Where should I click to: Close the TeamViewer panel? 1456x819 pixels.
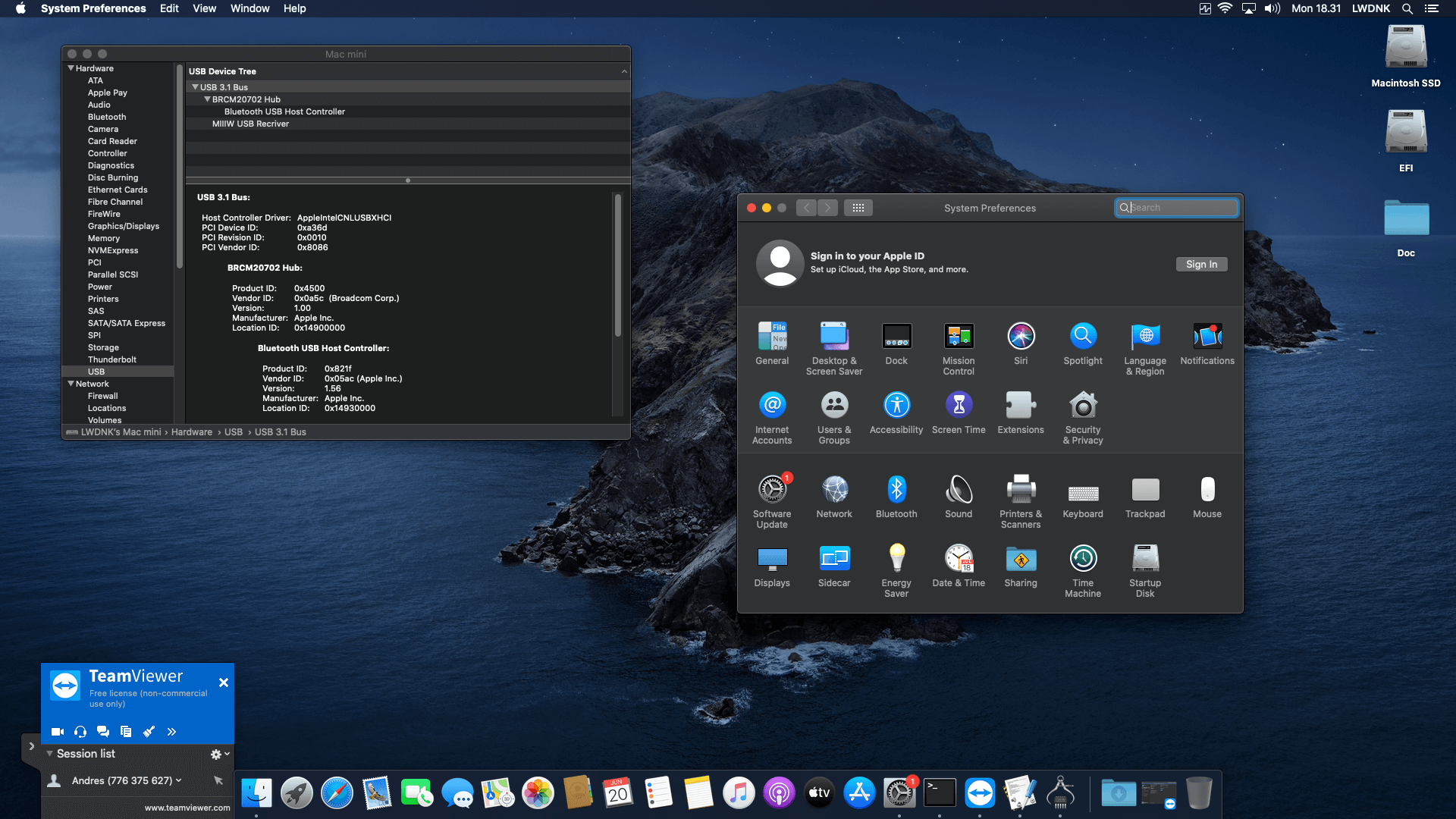coord(224,682)
